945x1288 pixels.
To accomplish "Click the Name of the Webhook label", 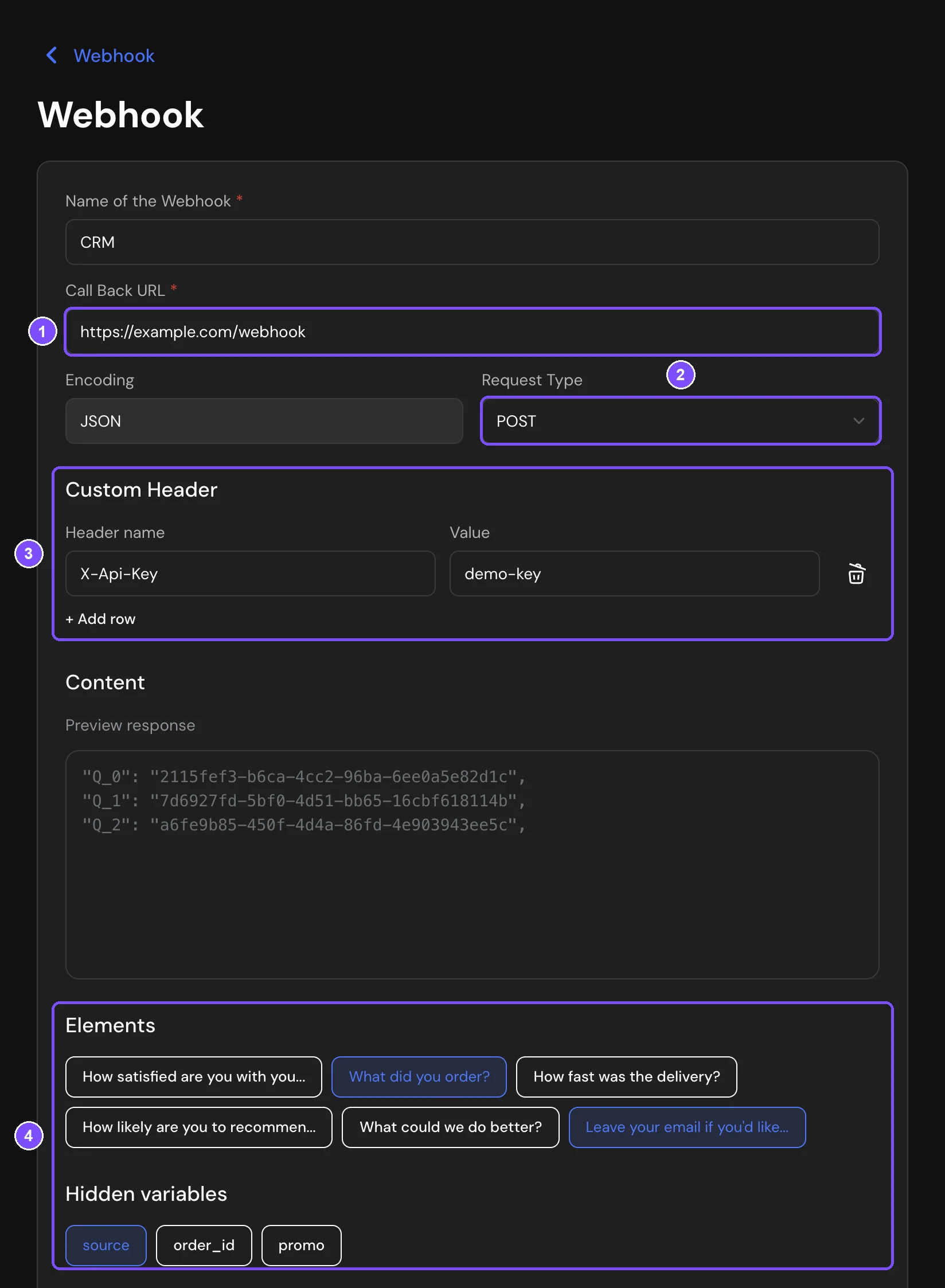I will tap(148, 201).
